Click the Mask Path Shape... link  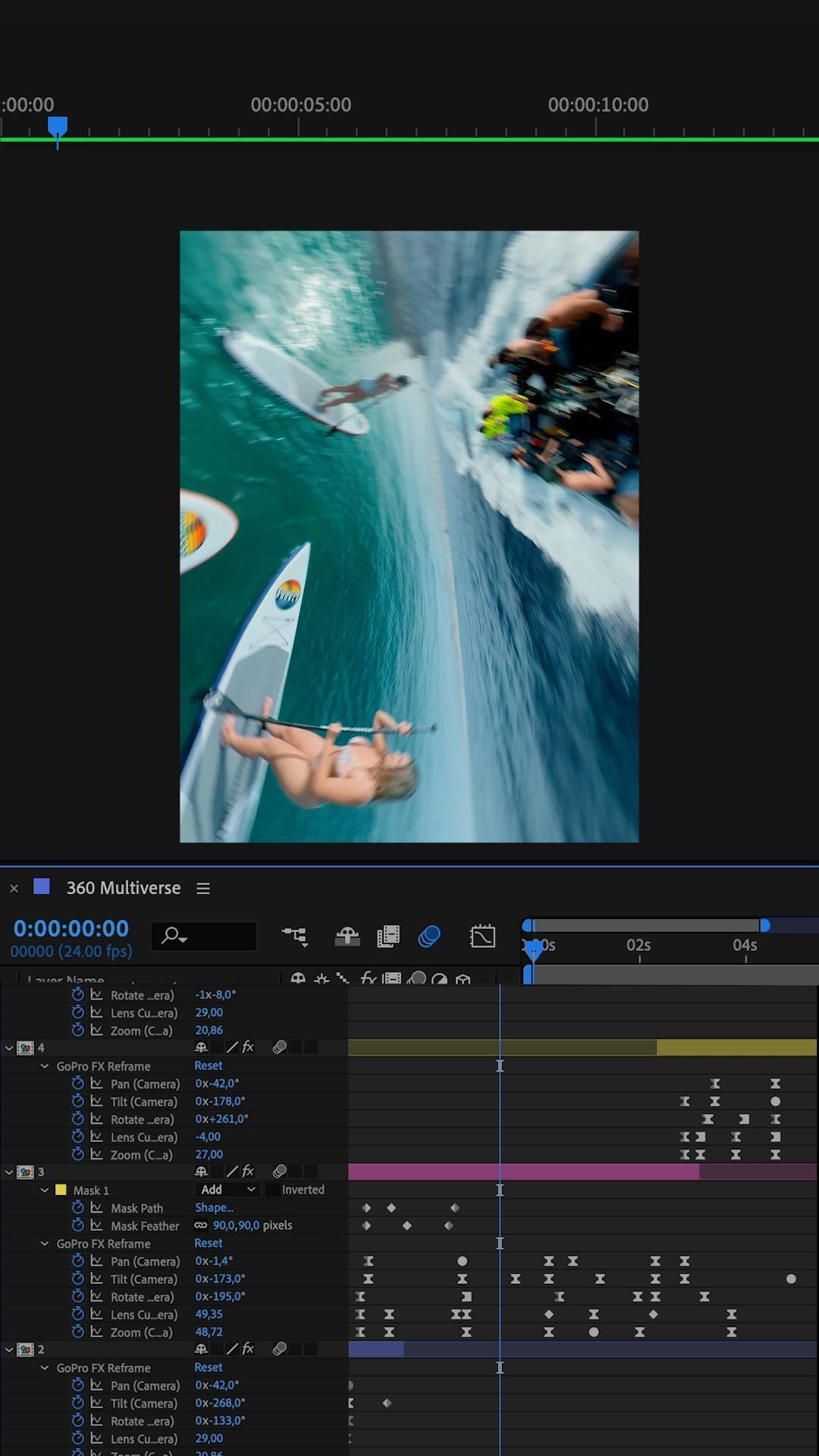tap(214, 1207)
